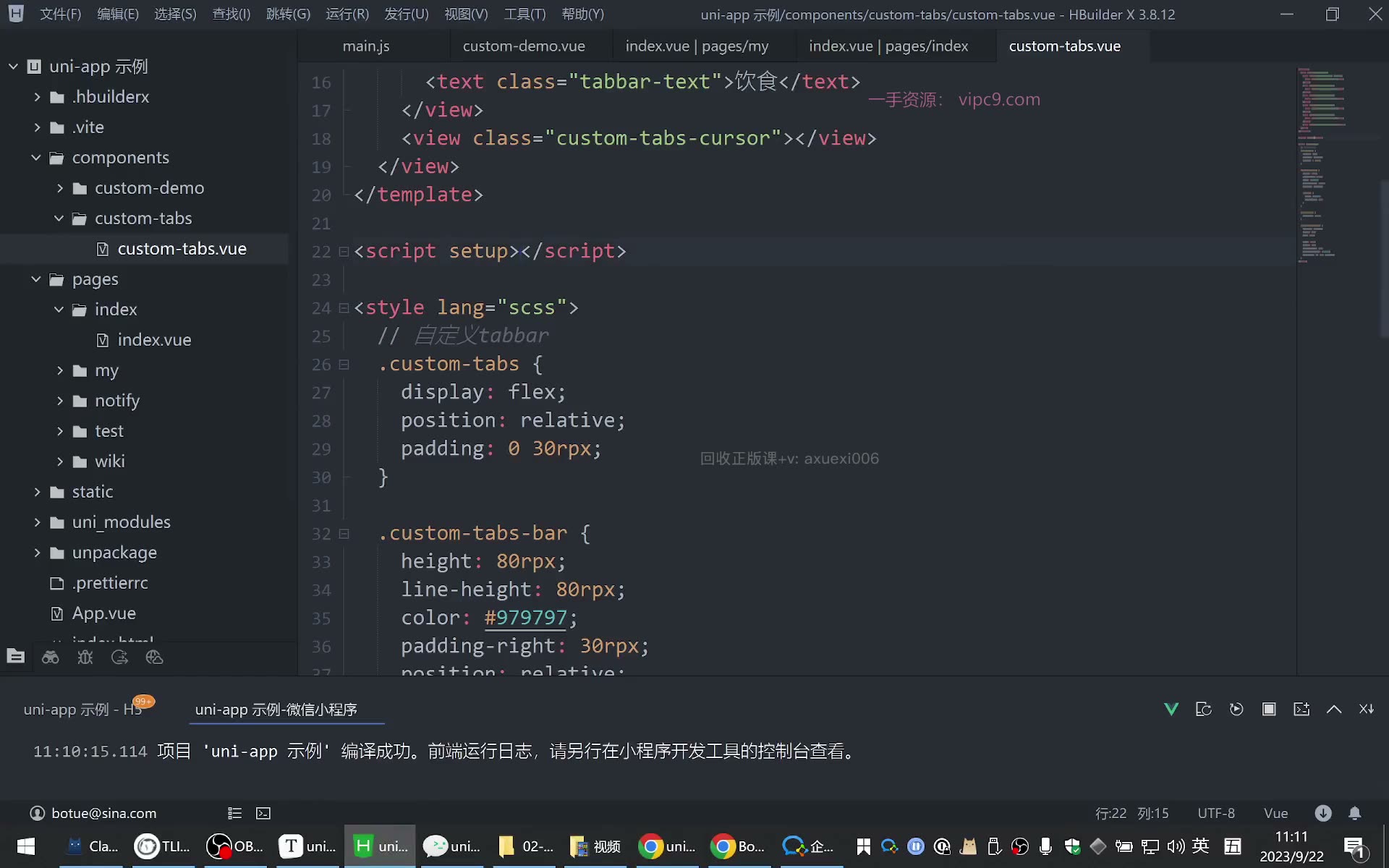Click the Vue logo icon in console toolbar

click(1171, 709)
